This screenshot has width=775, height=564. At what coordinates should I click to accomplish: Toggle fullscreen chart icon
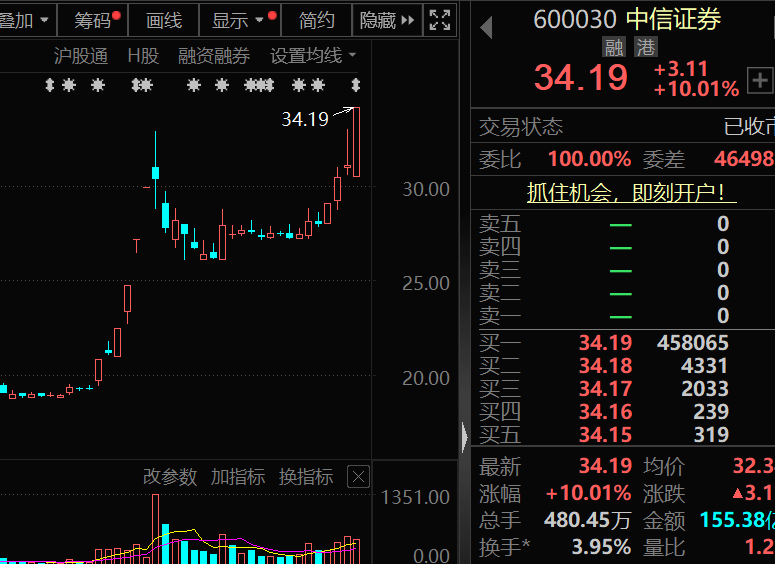point(440,20)
